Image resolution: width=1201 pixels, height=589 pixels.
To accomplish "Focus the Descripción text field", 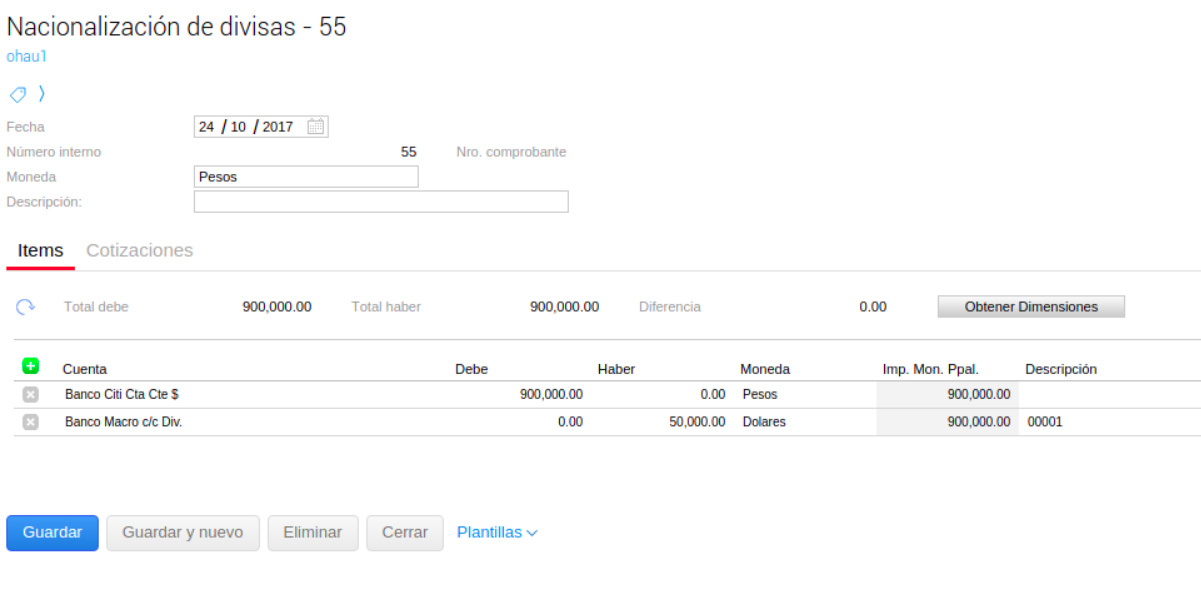I will (x=380, y=202).
